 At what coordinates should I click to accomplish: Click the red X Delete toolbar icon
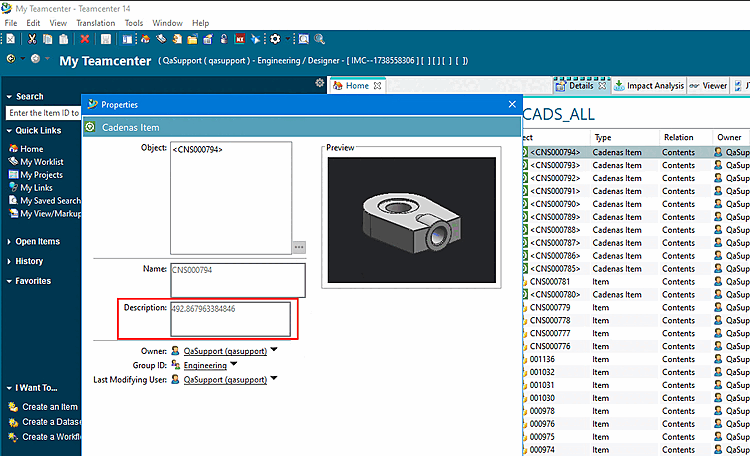click(x=85, y=39)
